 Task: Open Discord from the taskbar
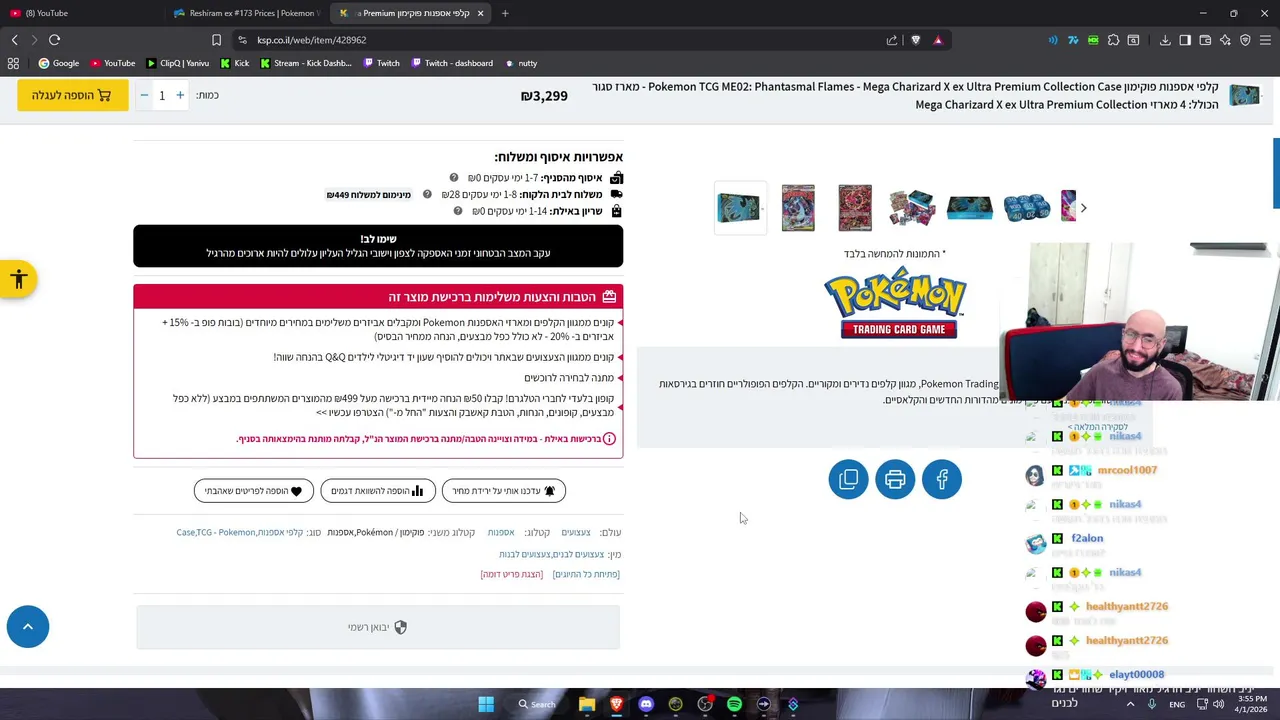(x=646, y=704)
